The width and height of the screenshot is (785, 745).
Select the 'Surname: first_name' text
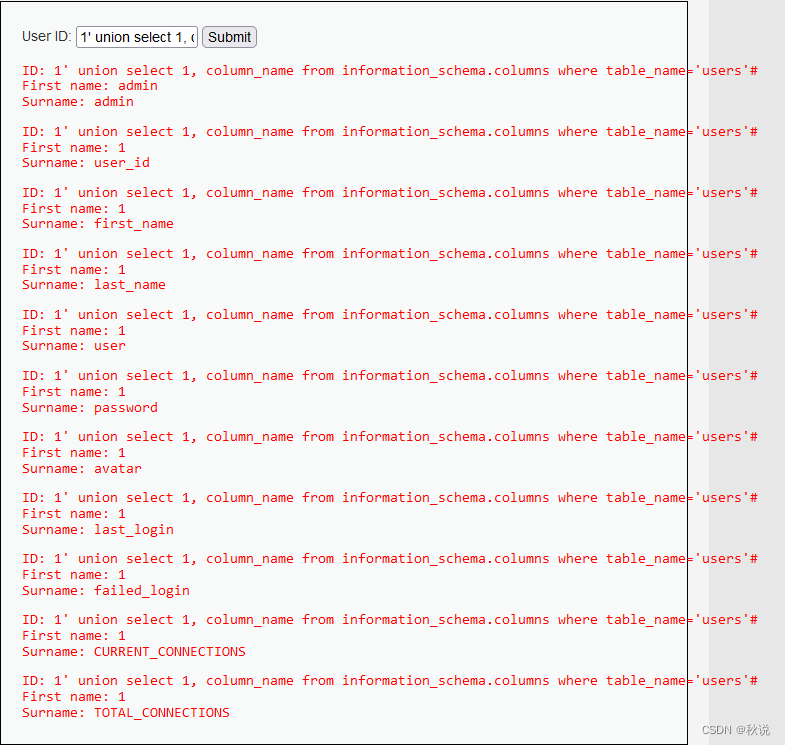[98, 224]
